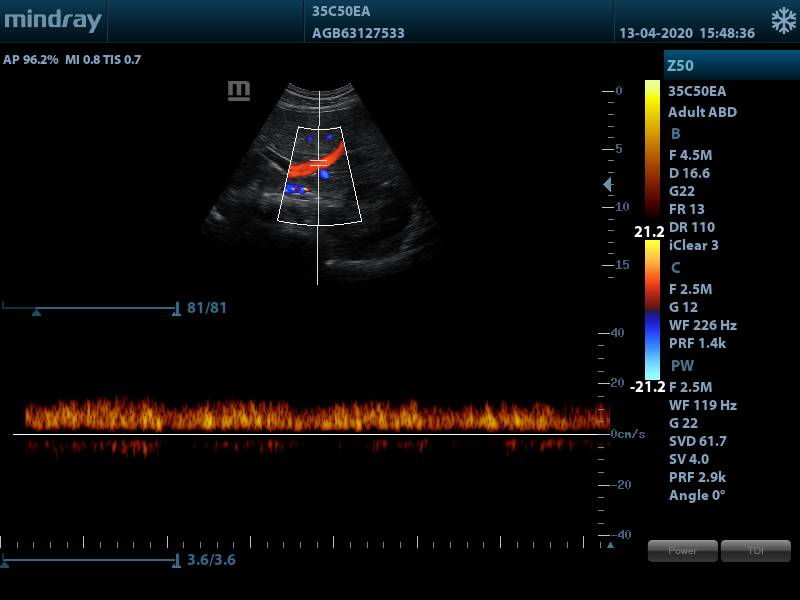800x600 pixels.
Task: Click the color velocity scale bar
Action: [652, 310]
